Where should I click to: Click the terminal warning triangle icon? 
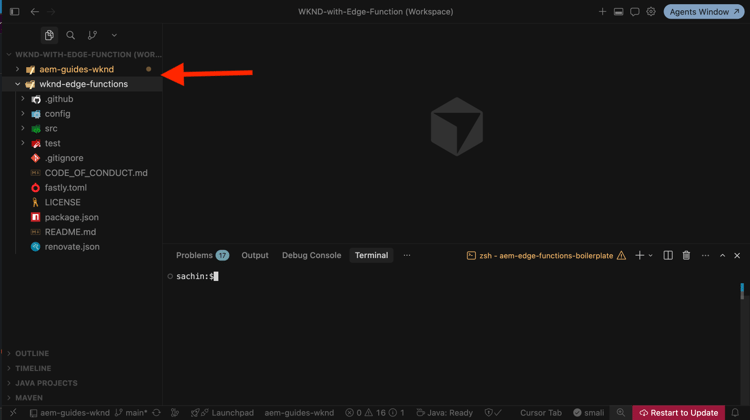click(621, 255)
